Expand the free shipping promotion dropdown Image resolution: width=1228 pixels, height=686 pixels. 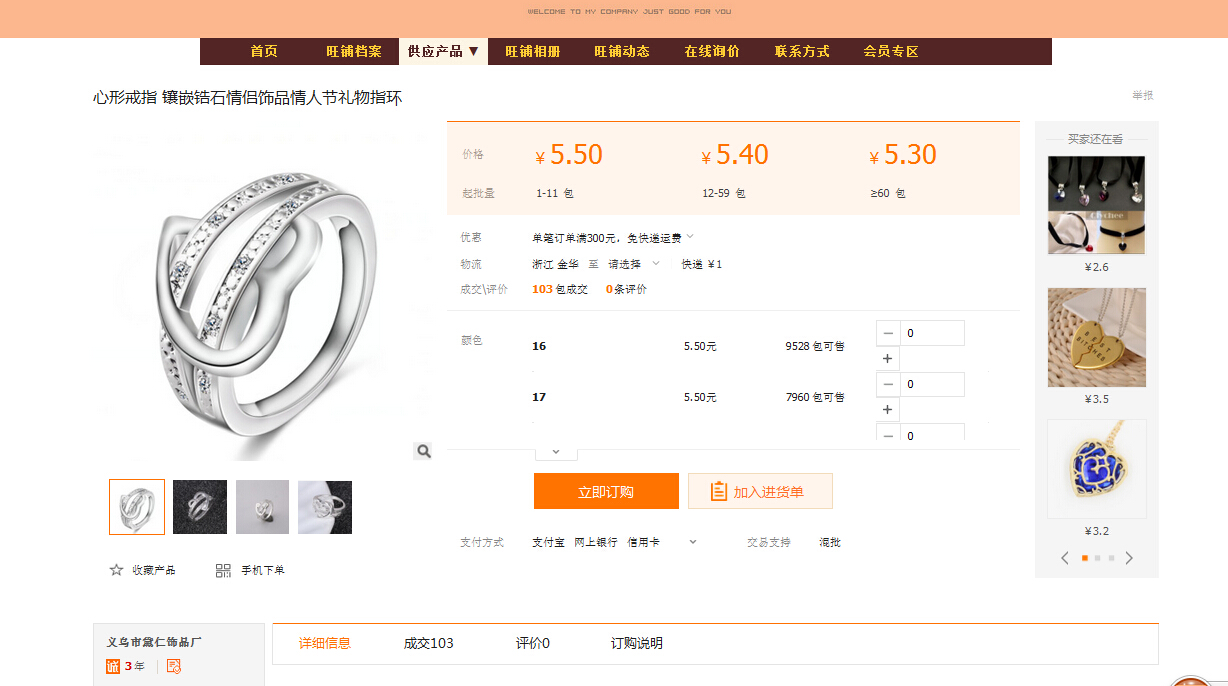pyautogui.click(x=690, y=237)
